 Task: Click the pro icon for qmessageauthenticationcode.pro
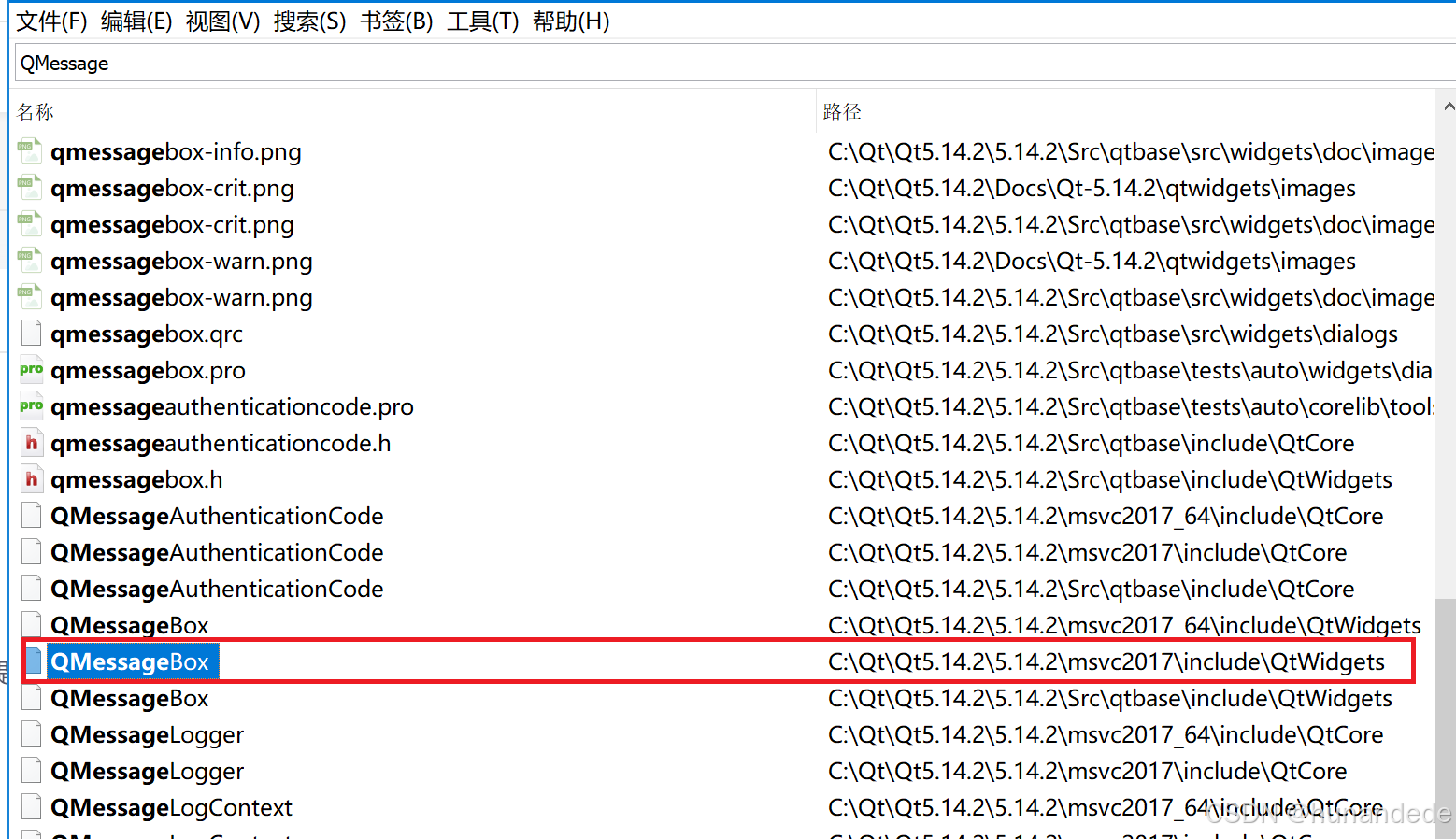point(30,406)
